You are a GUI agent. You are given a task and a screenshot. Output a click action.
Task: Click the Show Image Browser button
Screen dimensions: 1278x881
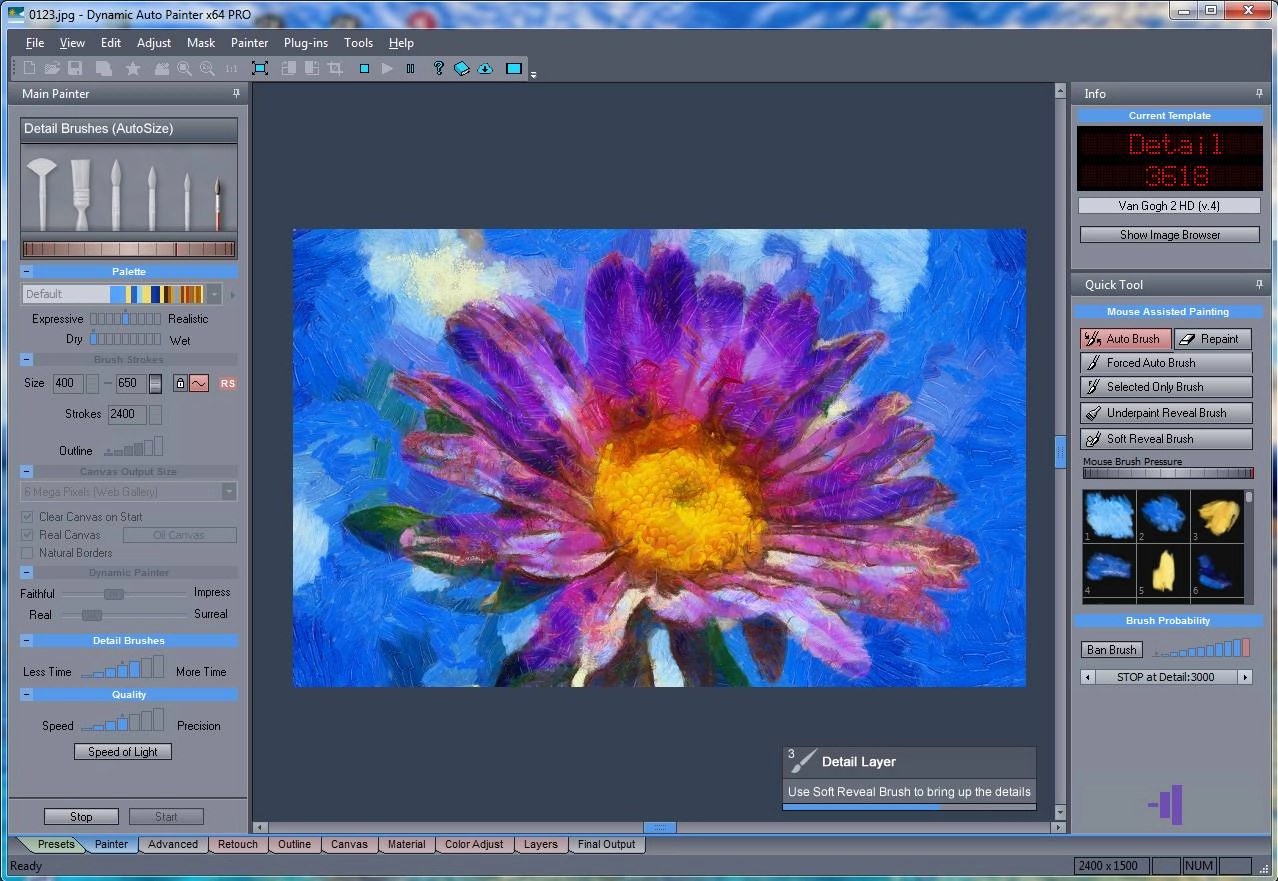click(1170, 235)
